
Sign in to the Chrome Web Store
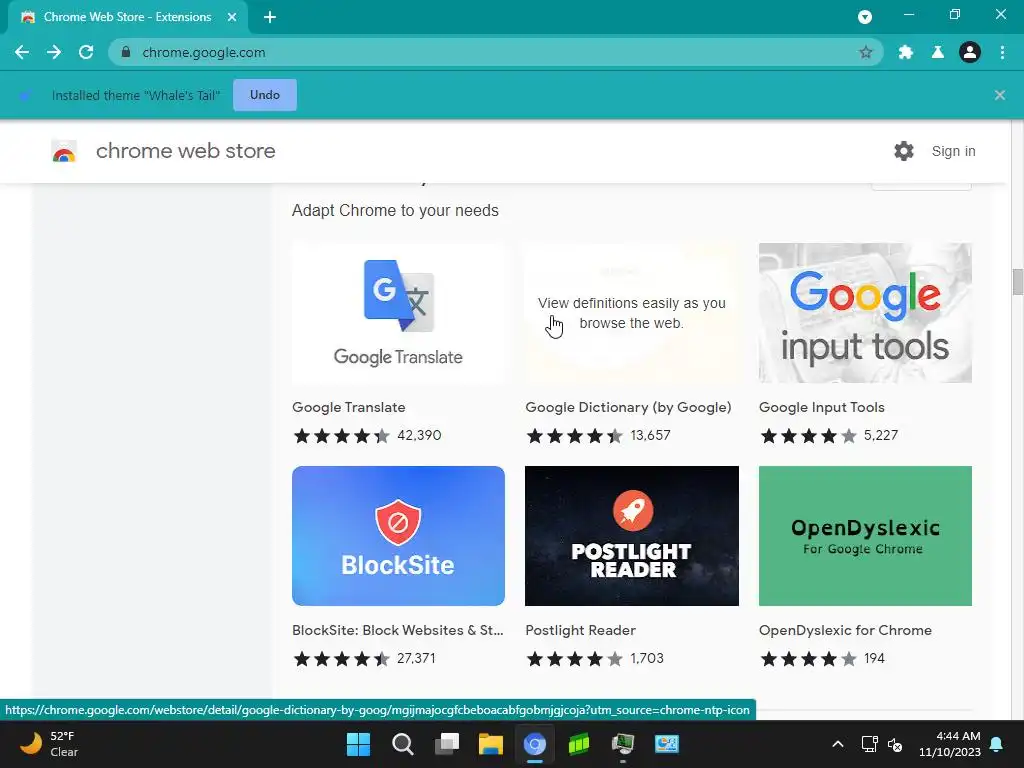(x=953, y=151)
